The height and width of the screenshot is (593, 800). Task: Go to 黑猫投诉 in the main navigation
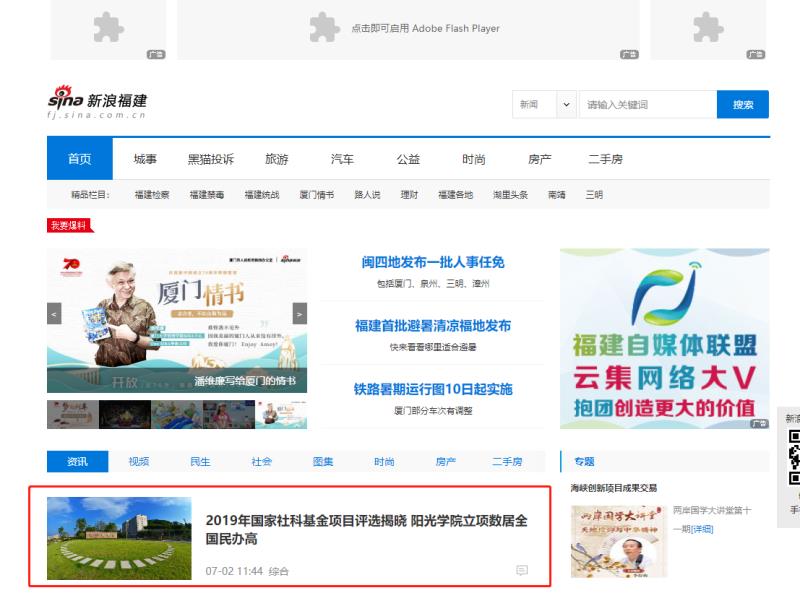point(211,159)
